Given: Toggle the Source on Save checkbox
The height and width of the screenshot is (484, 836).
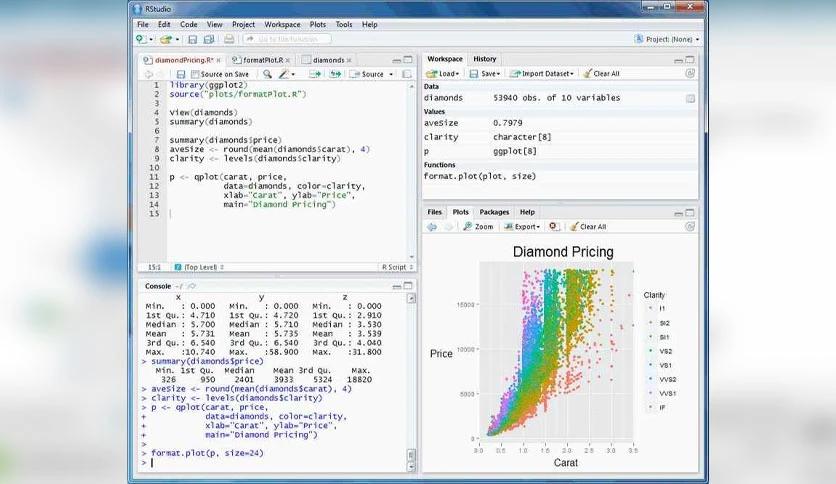Looking at the screenshot, I should tap(195, 75).
